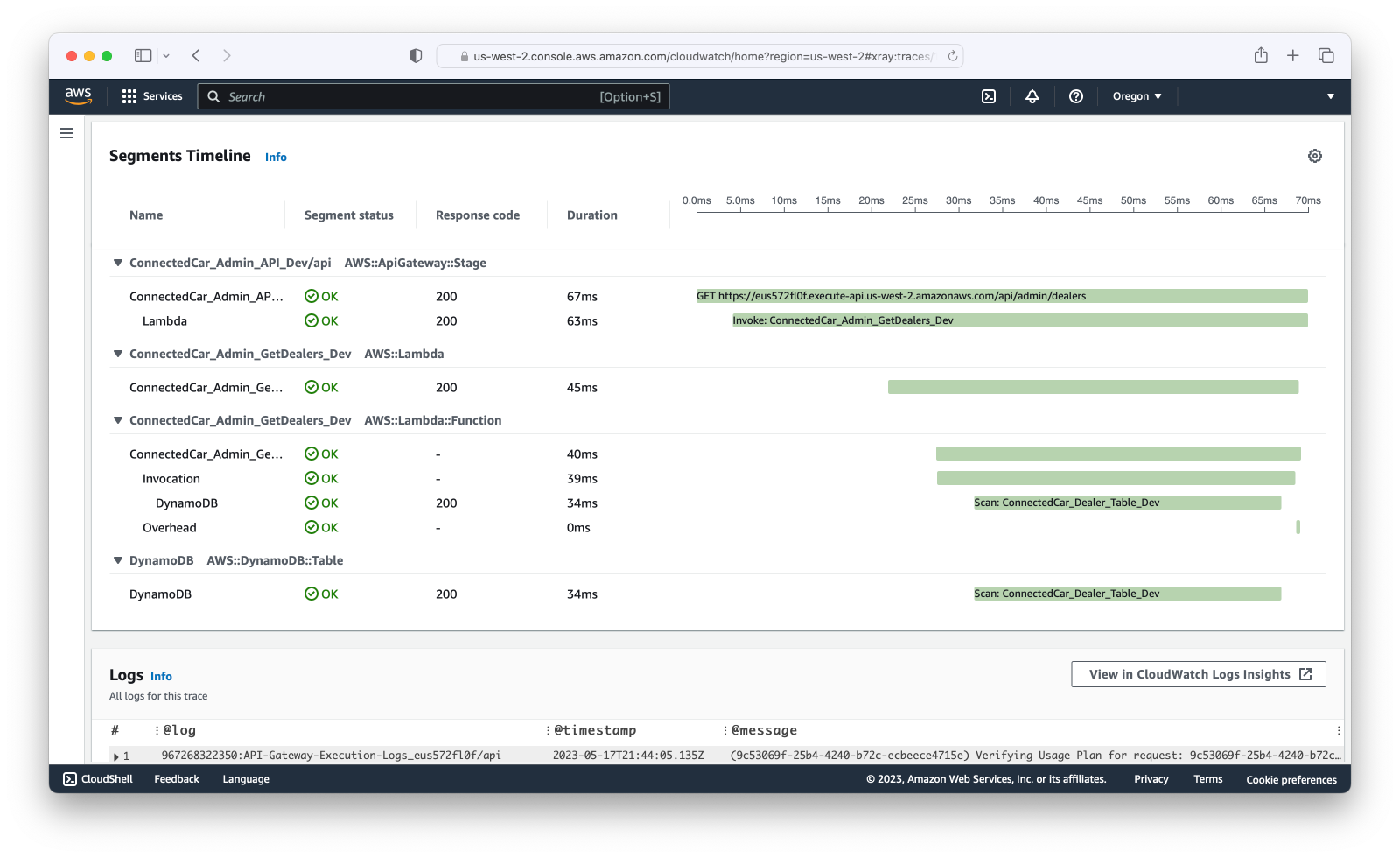
Task: Click OK status icon for Invocation row
Action: [x=311, y=478]
